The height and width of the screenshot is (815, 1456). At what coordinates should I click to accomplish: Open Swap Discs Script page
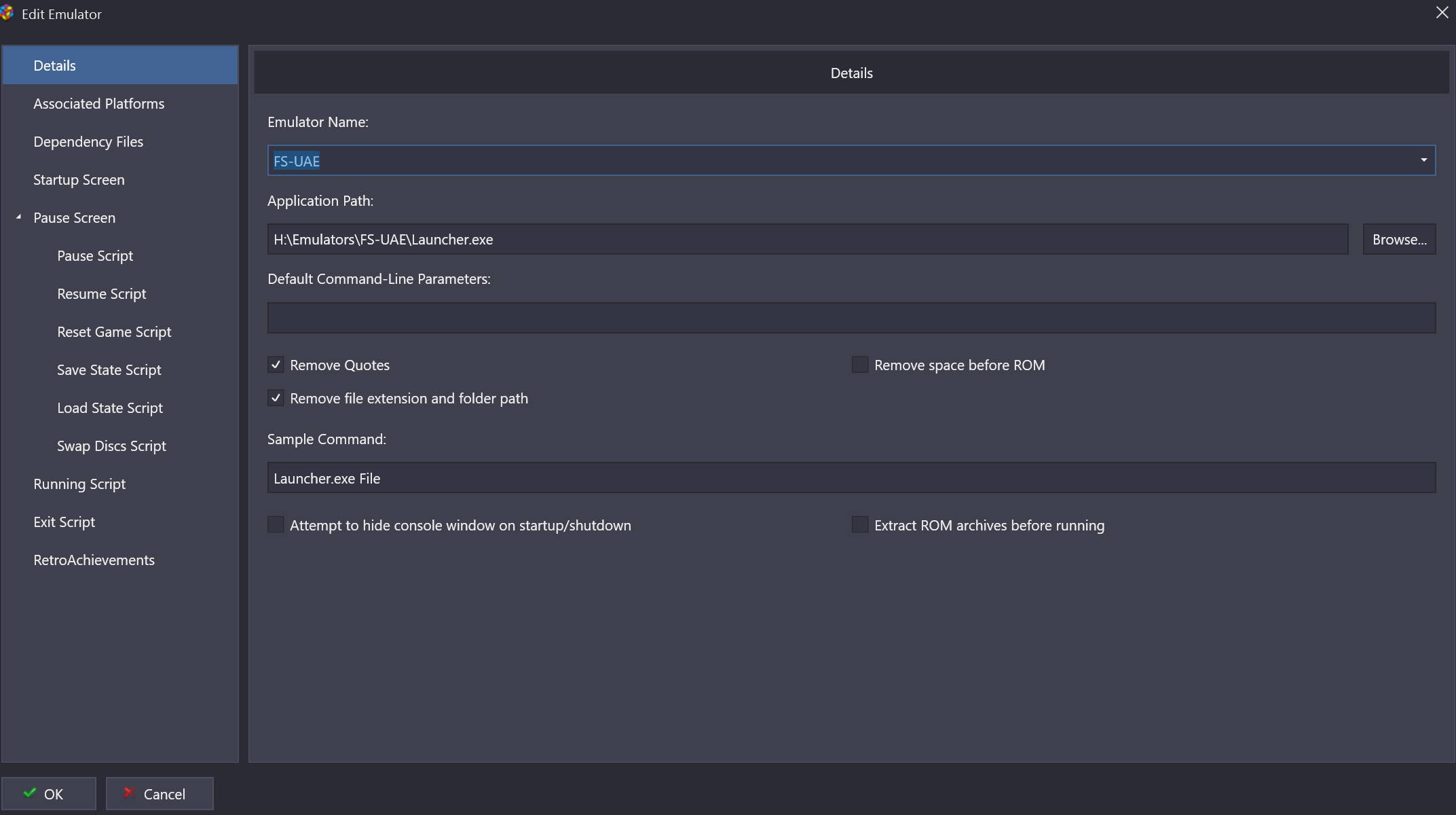click(111, 446)
